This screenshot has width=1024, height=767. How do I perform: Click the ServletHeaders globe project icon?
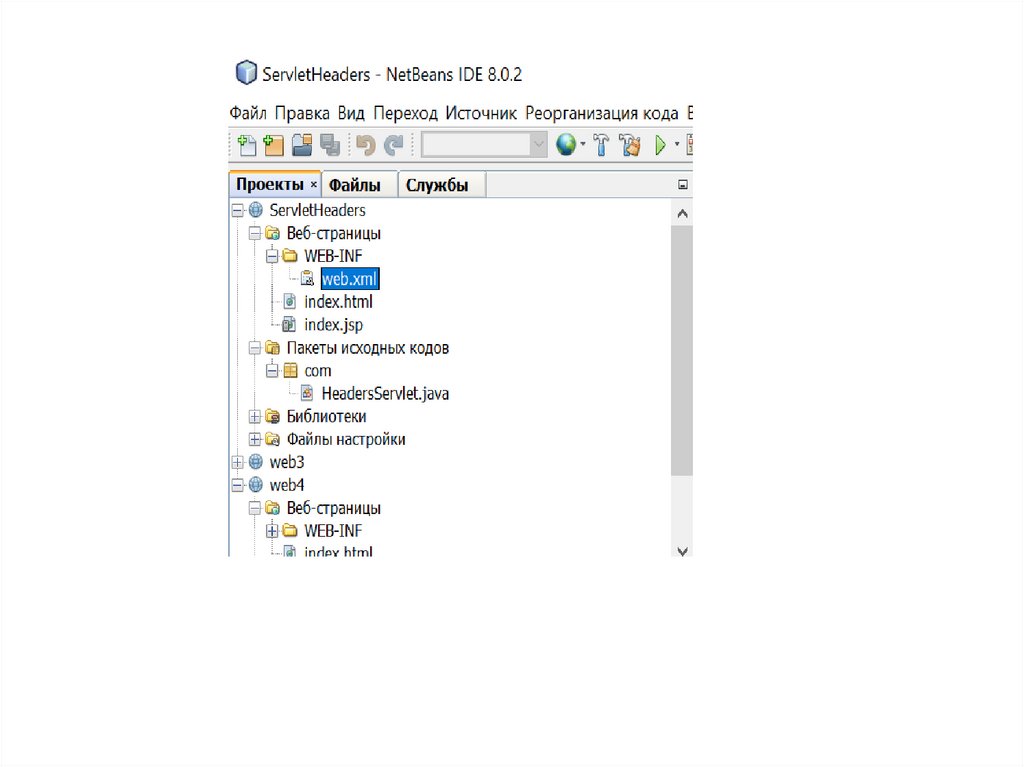[255, 210]
